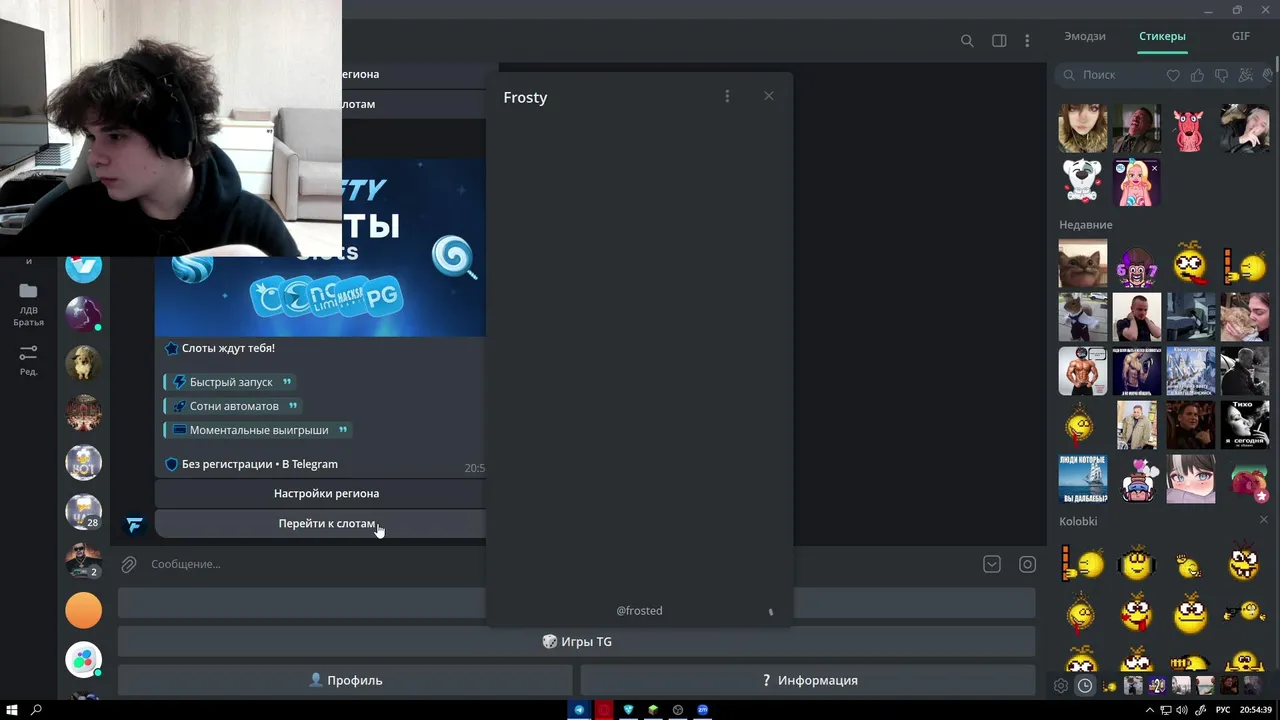Remove the Kolobki sticker set
The width and height of the screenshot is (1280, 720).
coord(1263,520)
